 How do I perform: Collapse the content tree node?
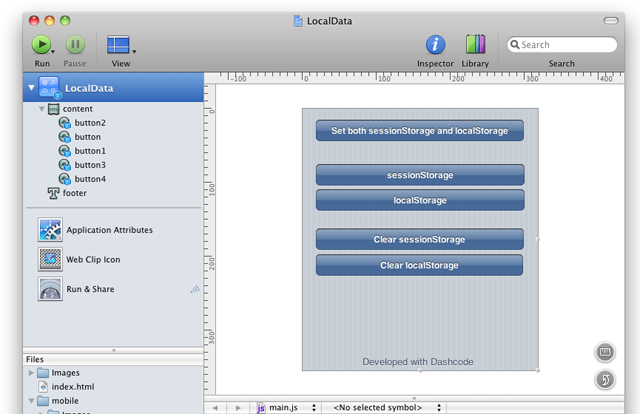point(42,108)
